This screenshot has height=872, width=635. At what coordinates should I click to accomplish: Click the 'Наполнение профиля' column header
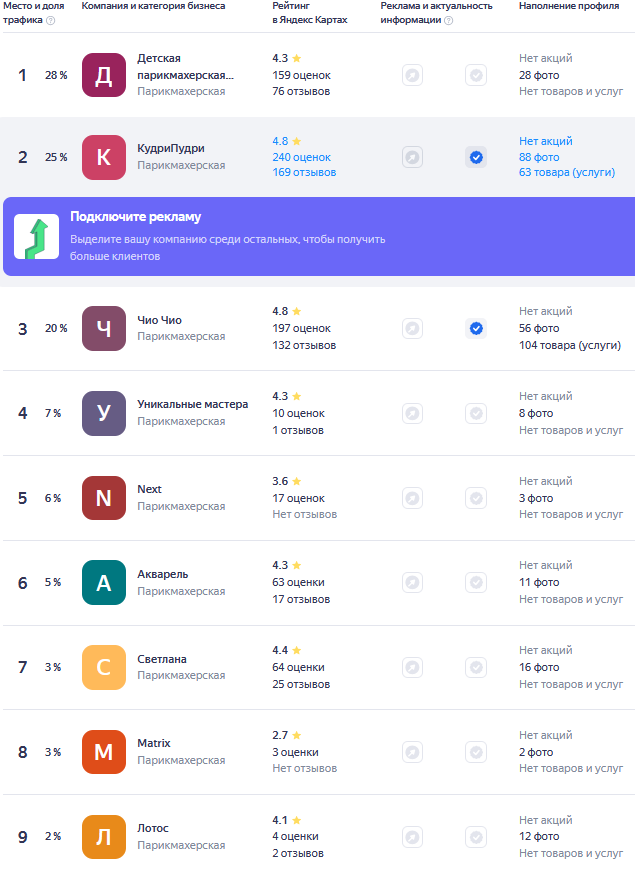569,6
